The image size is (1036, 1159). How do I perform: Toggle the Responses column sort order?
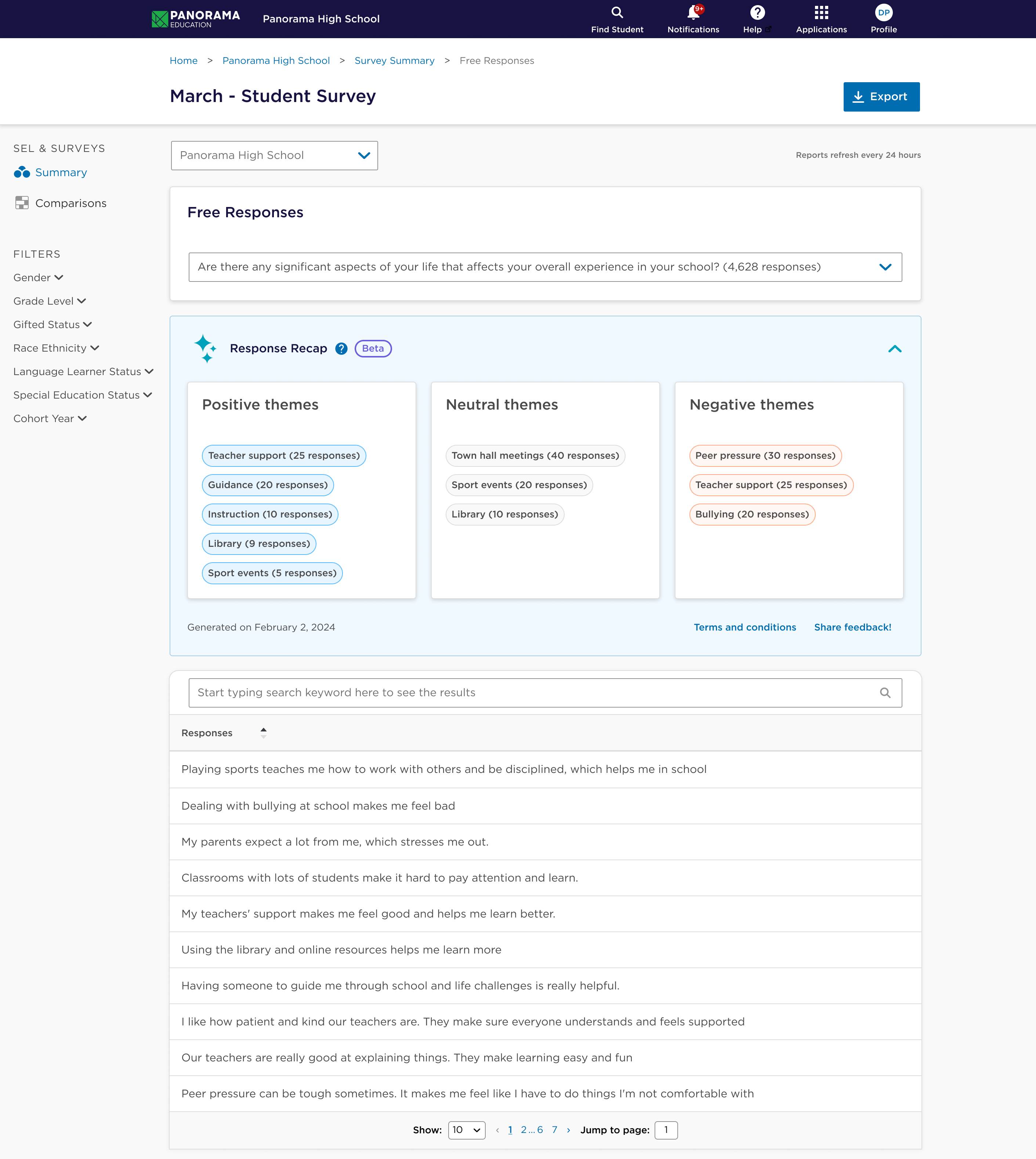(264, 733)
